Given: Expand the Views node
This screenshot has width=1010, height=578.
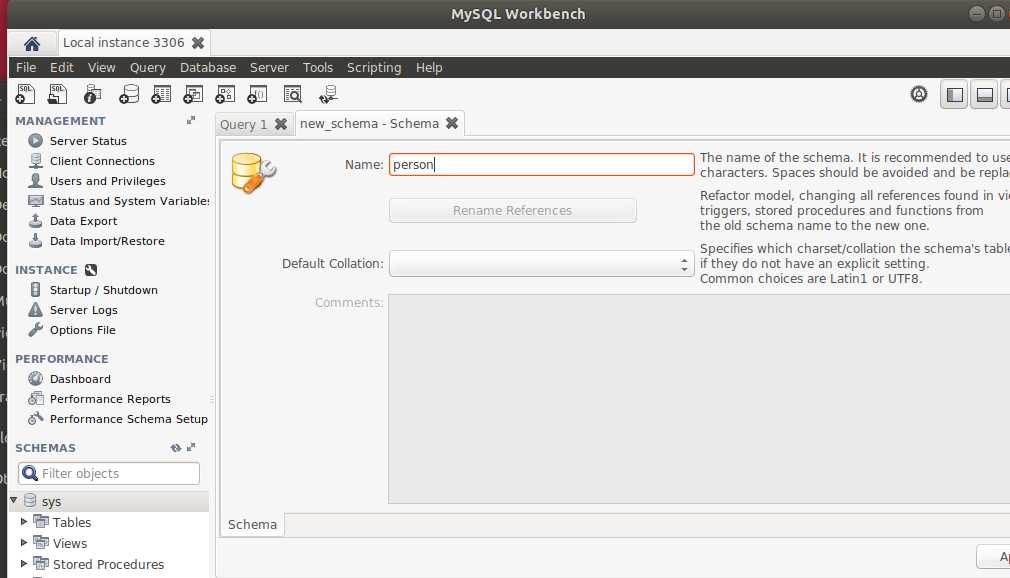Looking at the screenshot, I should [24, 543].
